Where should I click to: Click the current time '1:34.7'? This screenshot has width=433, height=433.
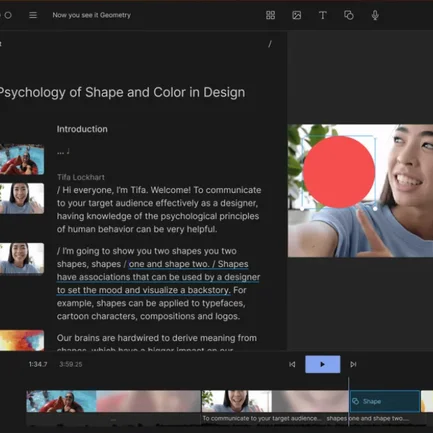(x=38, y=364)
